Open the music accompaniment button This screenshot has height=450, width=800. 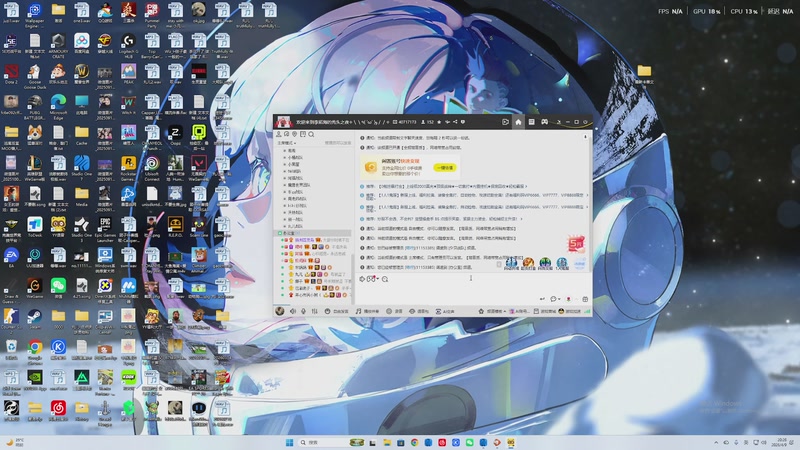click(367, 311)
